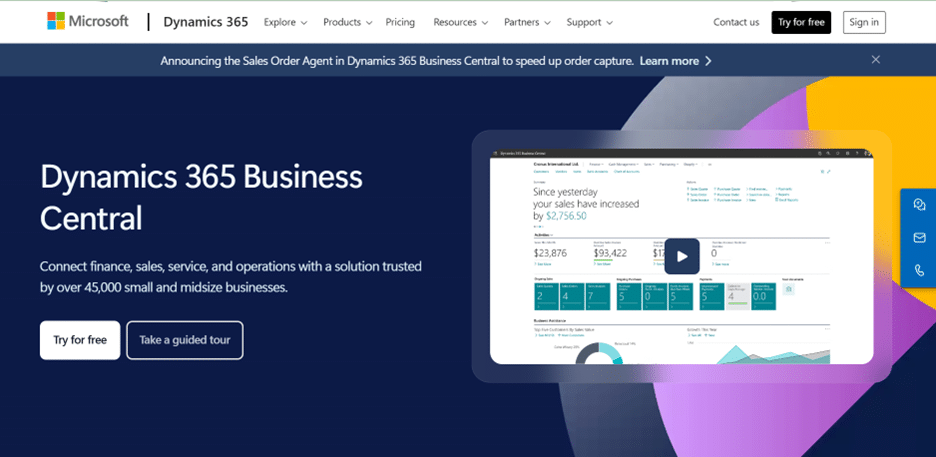Click the phone call side icon
This screenshot has height=457, width=936.
tap(919, 270)
